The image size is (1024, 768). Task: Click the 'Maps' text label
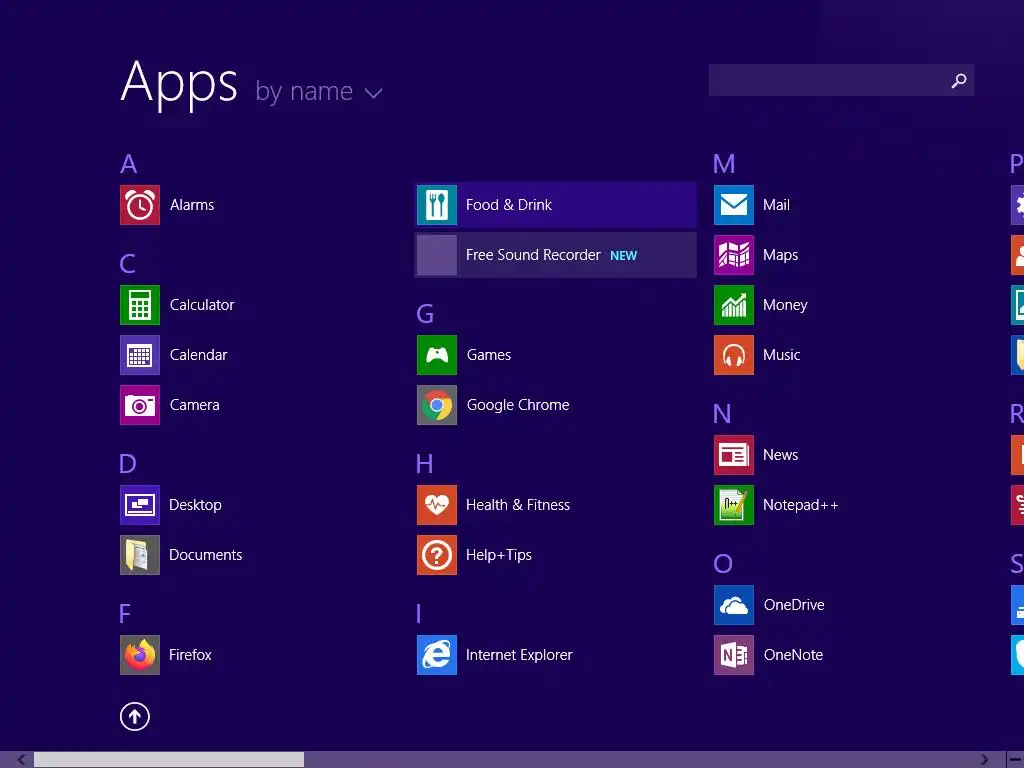tap(780, 255)
